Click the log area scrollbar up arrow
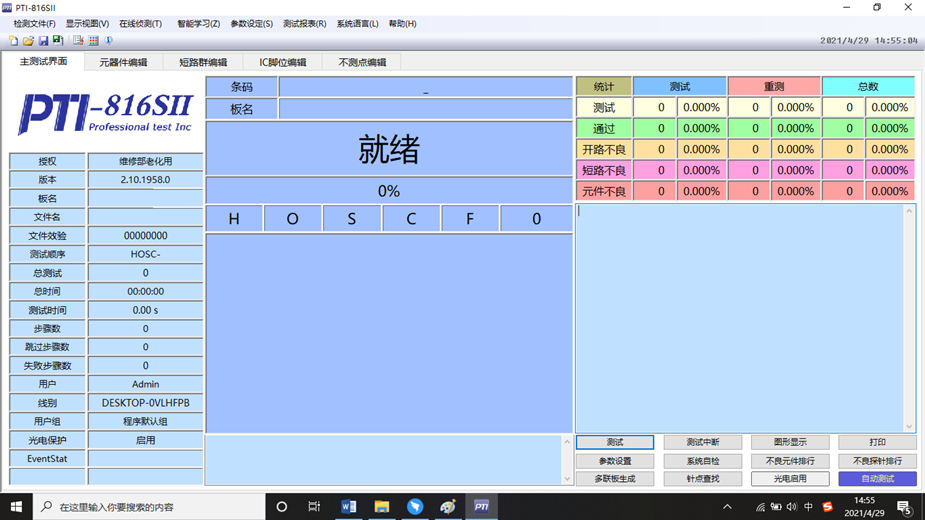Viewport: 925px width, 520px height. pyautogui.click(x=909, y=211)
